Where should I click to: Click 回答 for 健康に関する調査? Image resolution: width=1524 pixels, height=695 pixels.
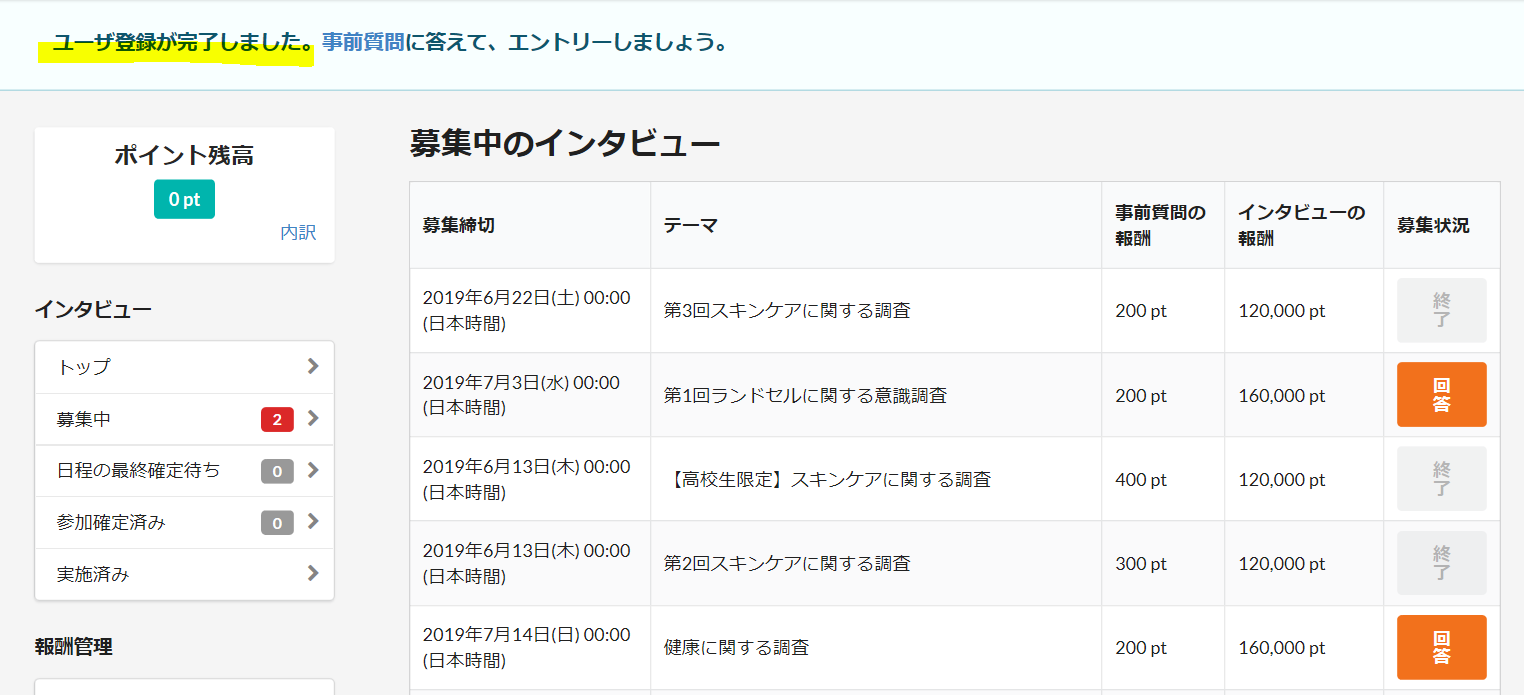[1441, 647]
